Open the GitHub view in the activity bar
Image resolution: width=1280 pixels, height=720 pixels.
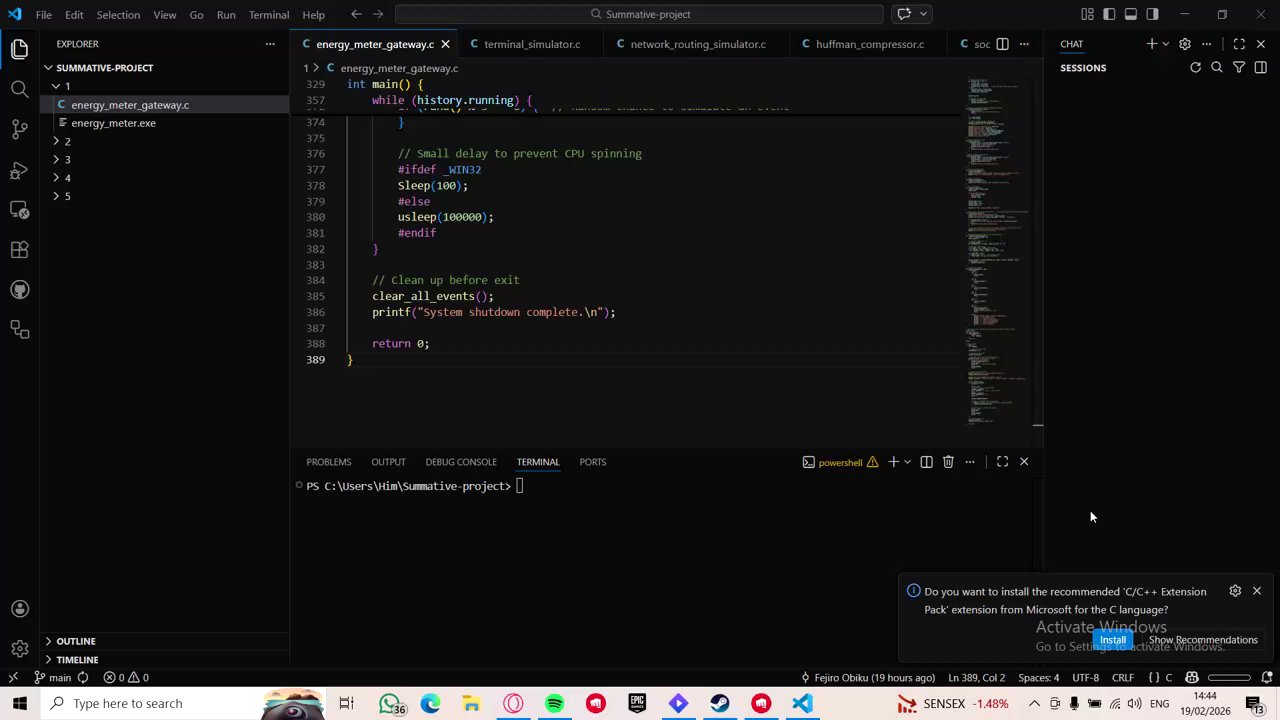coord(19,290)
